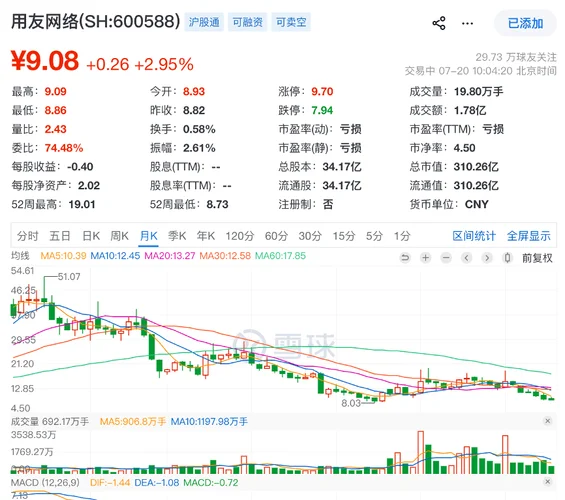Move chart right with right arrow icon
Image resolution: width=565 pixels, height=500 pixels.
[487, 258]
